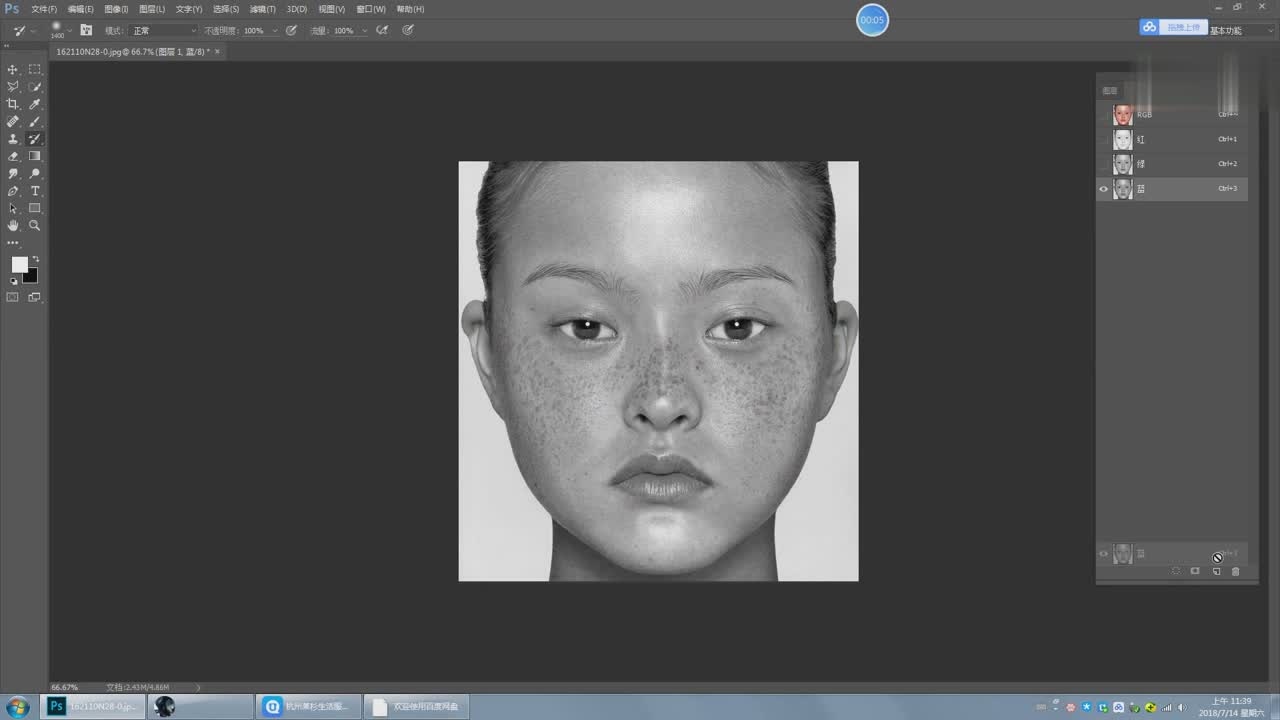Select the Clone Stamp tool

[13, 139]
